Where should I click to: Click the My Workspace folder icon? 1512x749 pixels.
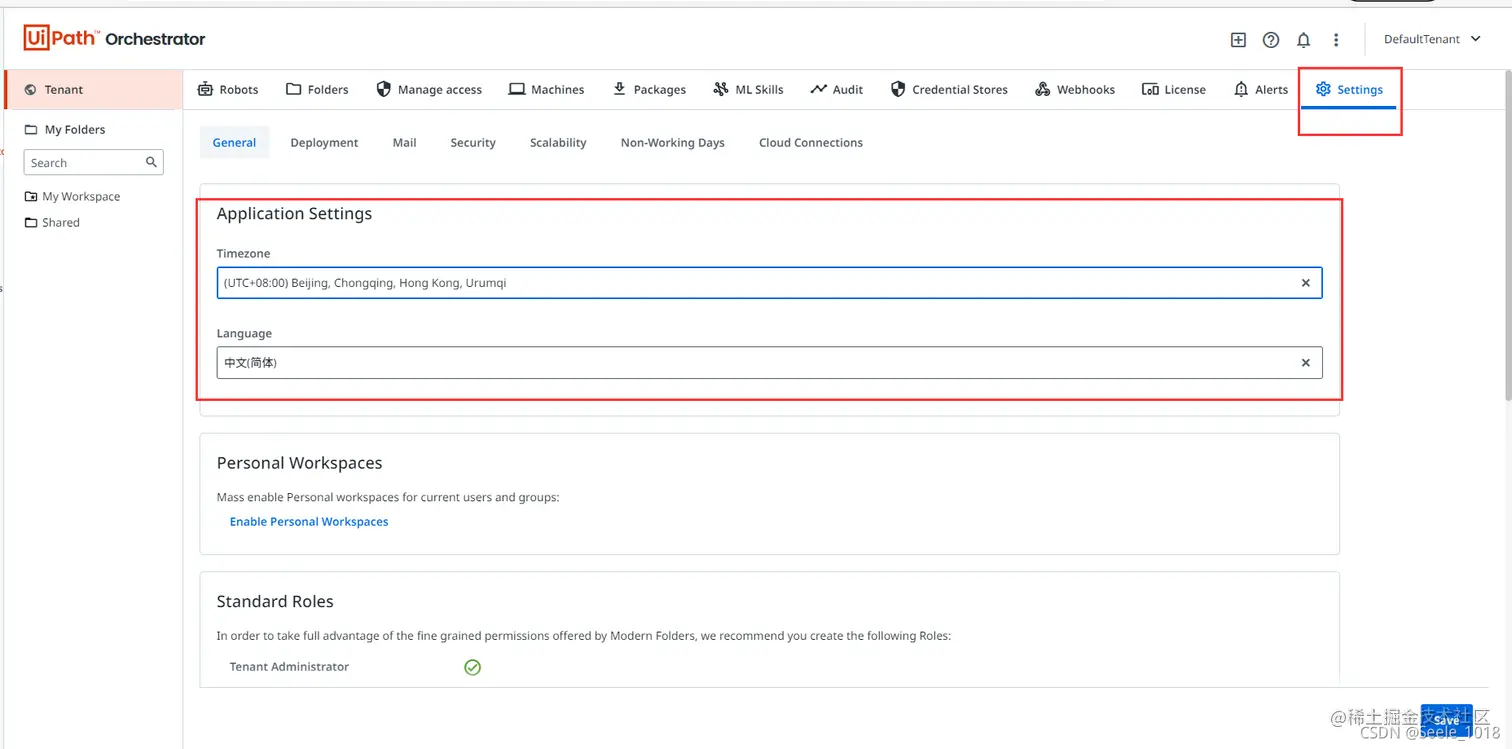coord(31,196)
